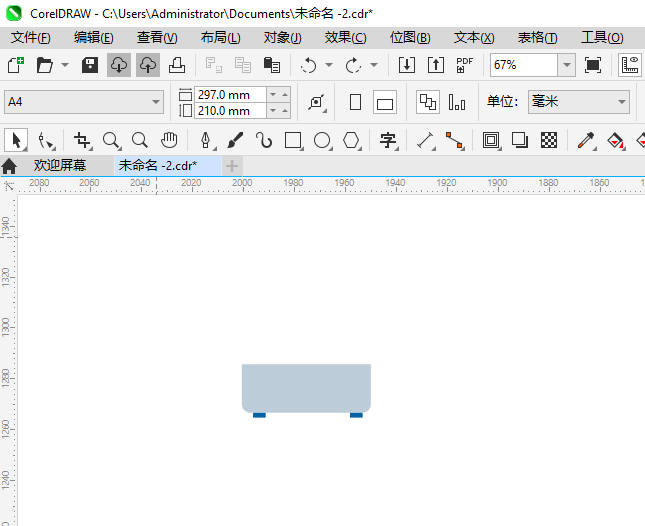Select the Contour effects tool
Image resolution: width=645 pixels, height=526 pixels.
pos(491,140)
